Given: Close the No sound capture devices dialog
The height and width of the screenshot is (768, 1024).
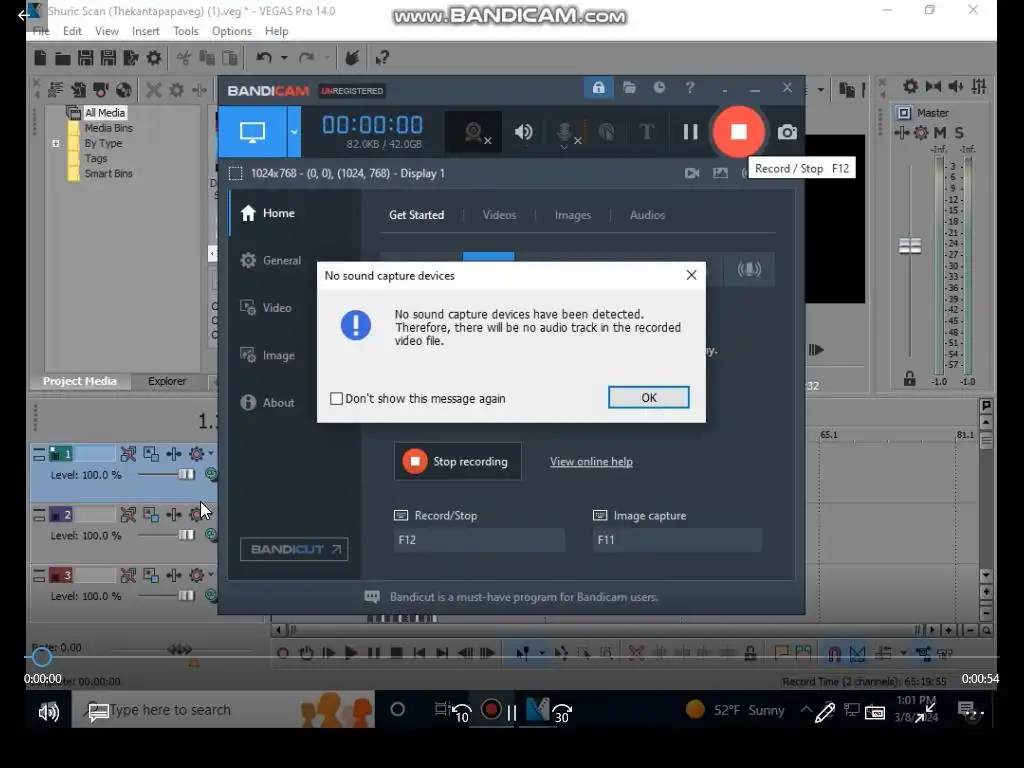Looking at the screenshot, I should point(691,276).
